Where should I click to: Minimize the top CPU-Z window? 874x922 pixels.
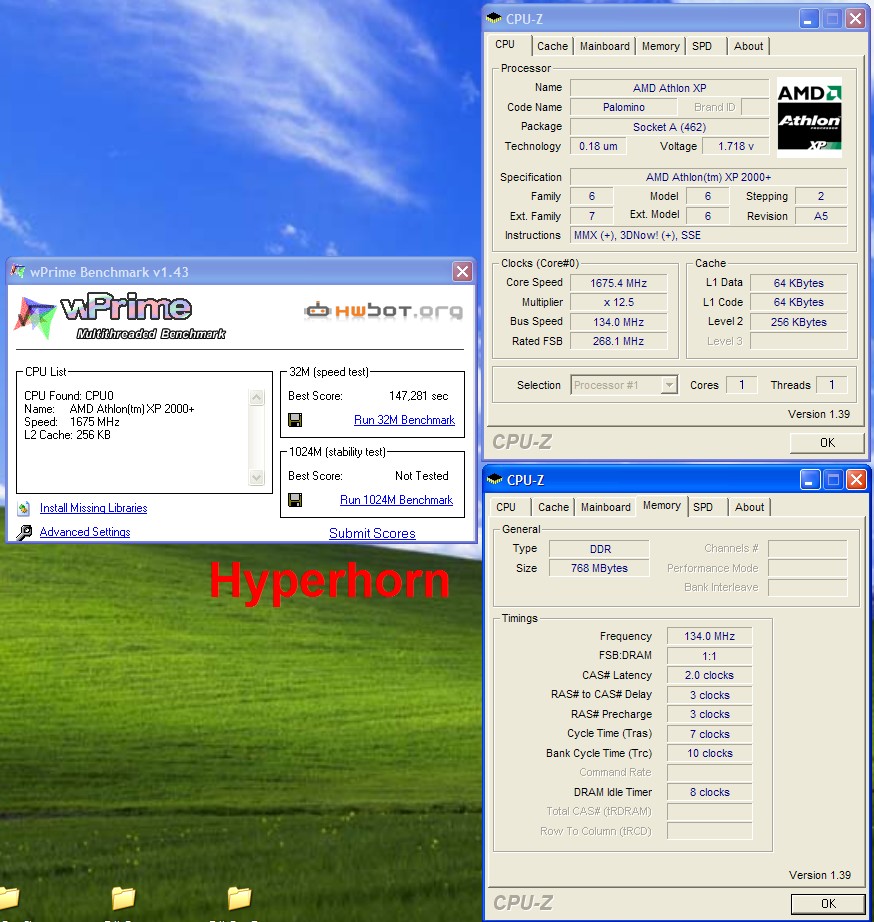pos(809,19)
